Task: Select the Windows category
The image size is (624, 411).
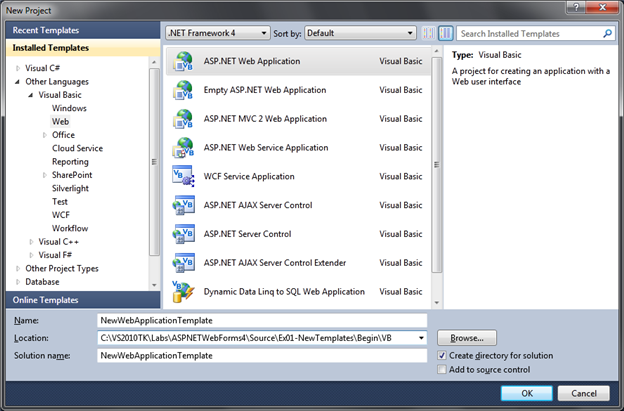Action: point(69,108)
